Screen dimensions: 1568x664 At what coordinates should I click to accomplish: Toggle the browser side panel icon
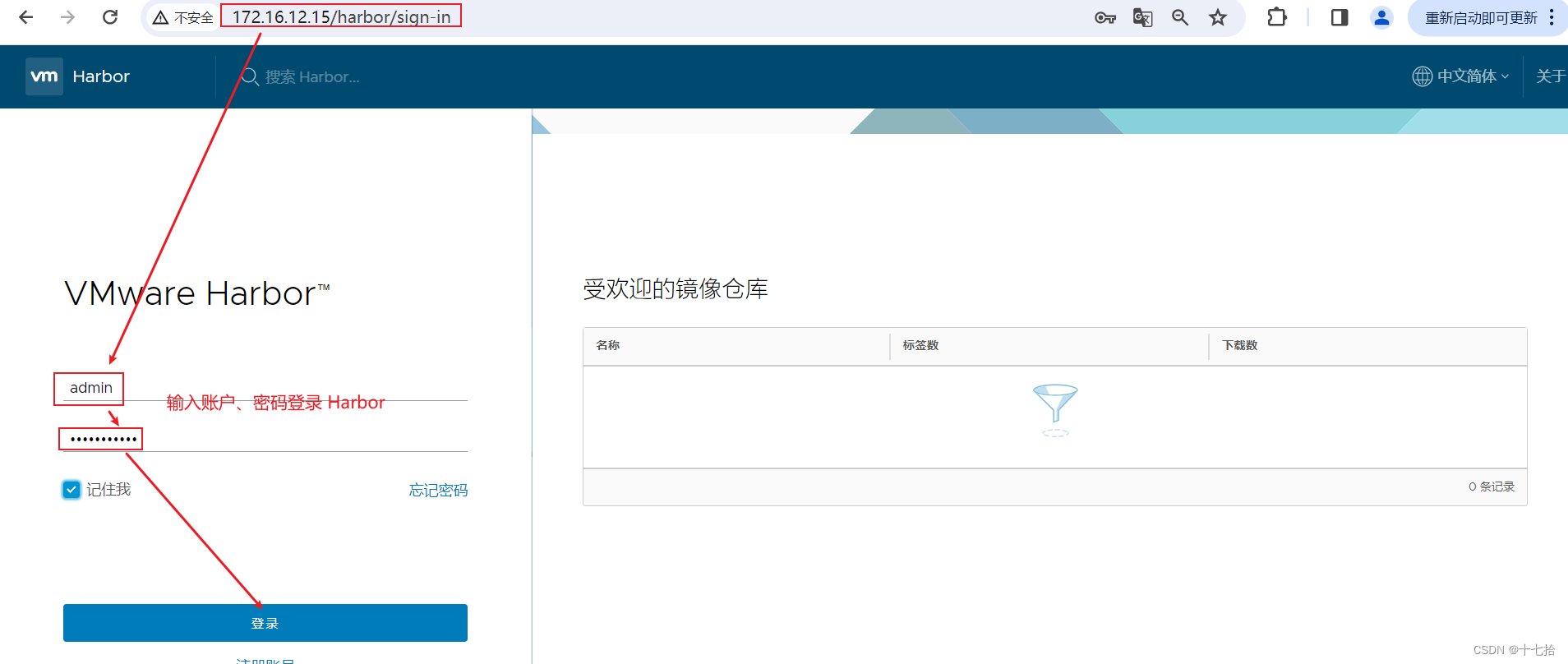tap(1340, 17)
